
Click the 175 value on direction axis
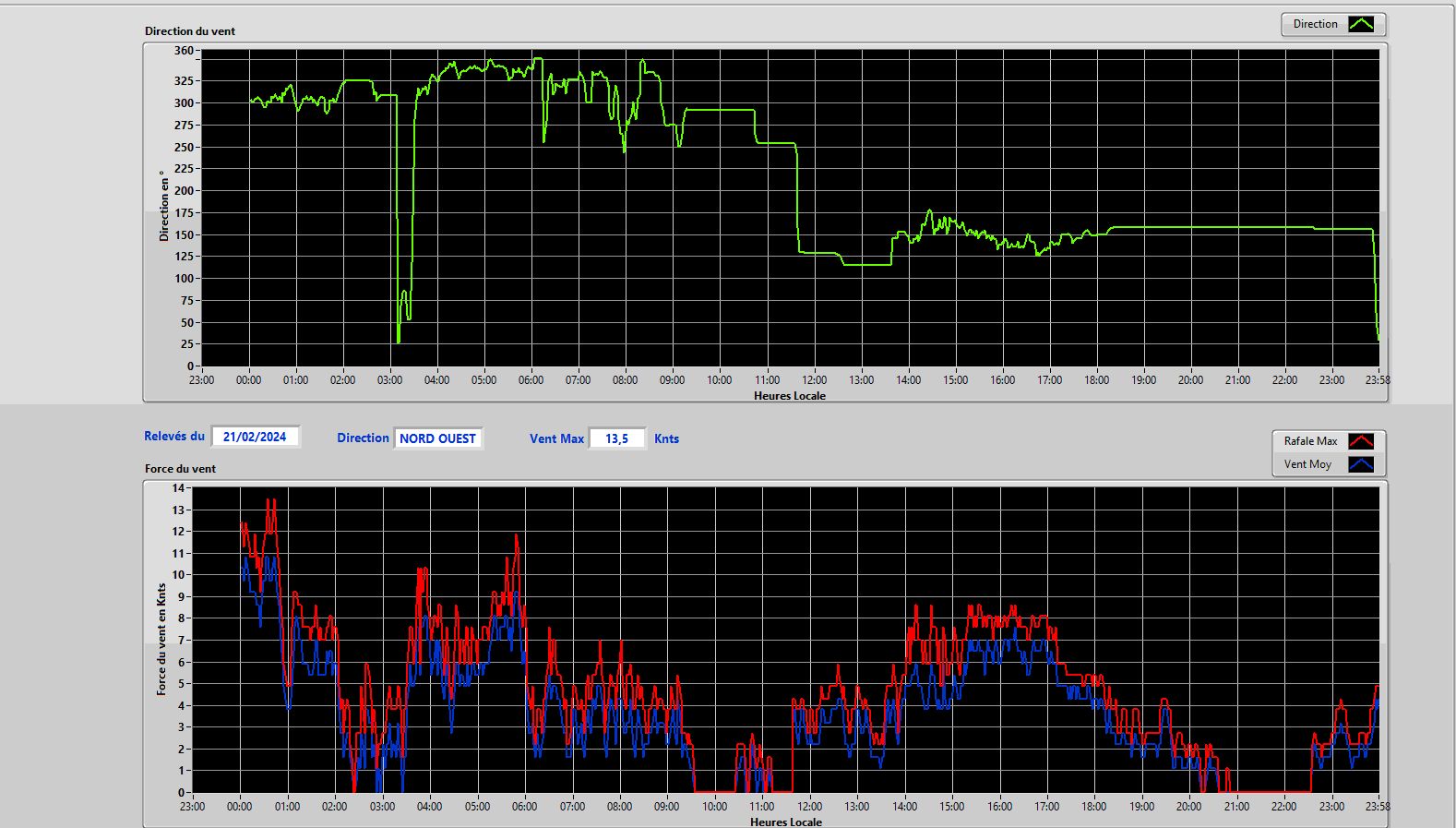pos(184,213)
